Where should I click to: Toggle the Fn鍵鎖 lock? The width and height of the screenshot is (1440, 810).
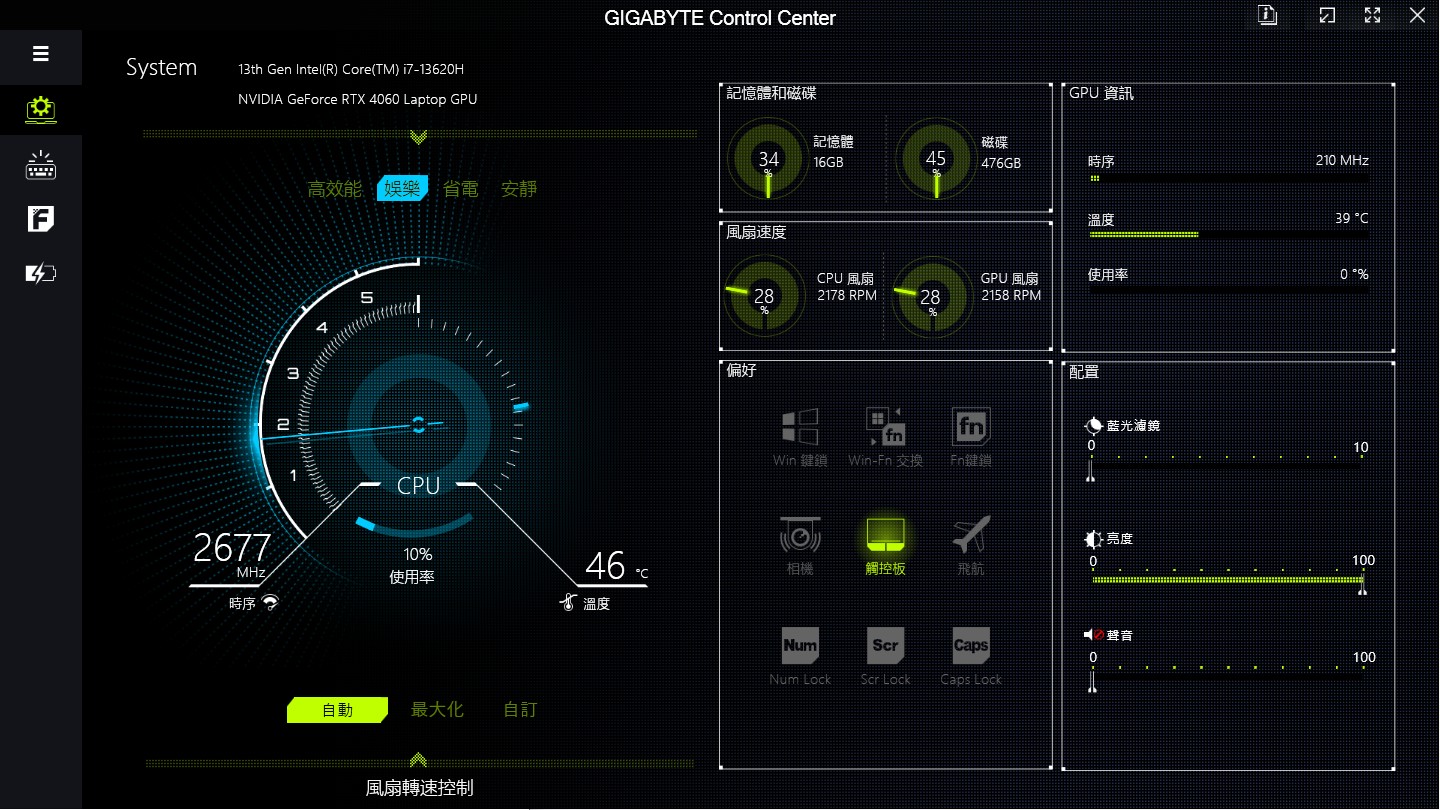point(971,437)
